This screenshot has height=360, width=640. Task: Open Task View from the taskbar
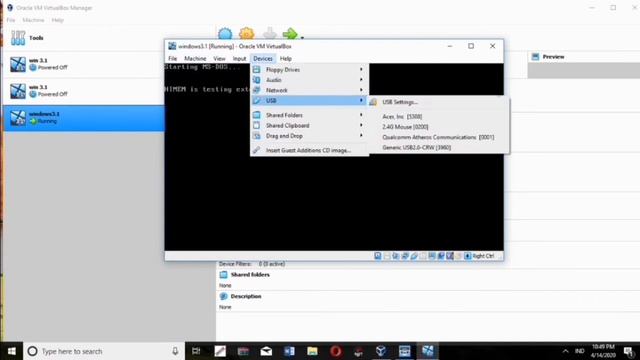(x=196, y=351)
